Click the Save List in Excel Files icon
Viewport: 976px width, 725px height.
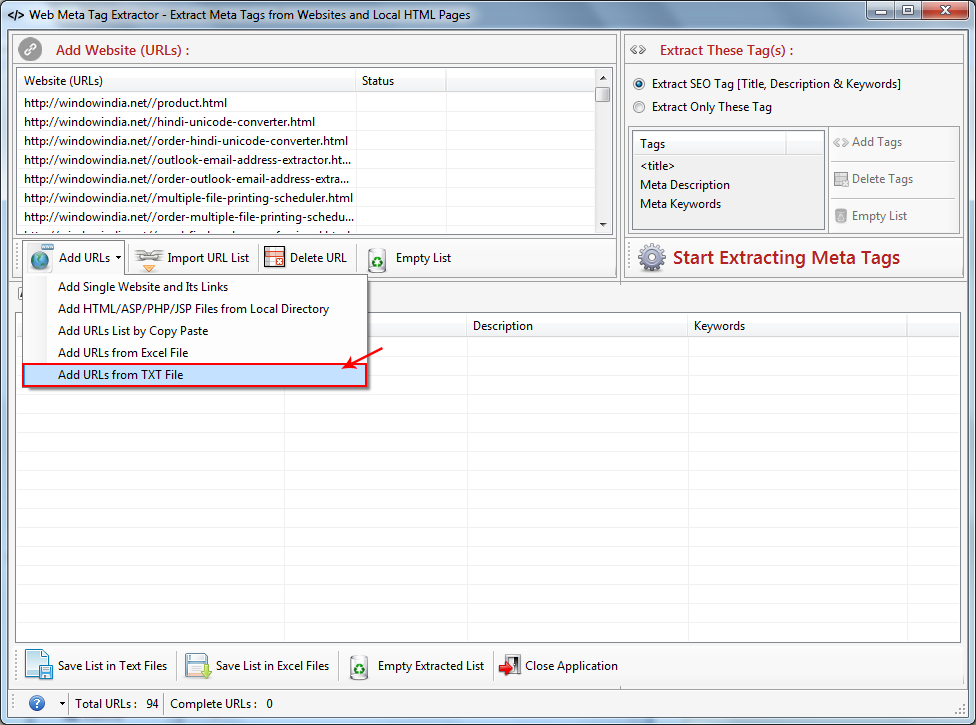[x=199, y=666]
